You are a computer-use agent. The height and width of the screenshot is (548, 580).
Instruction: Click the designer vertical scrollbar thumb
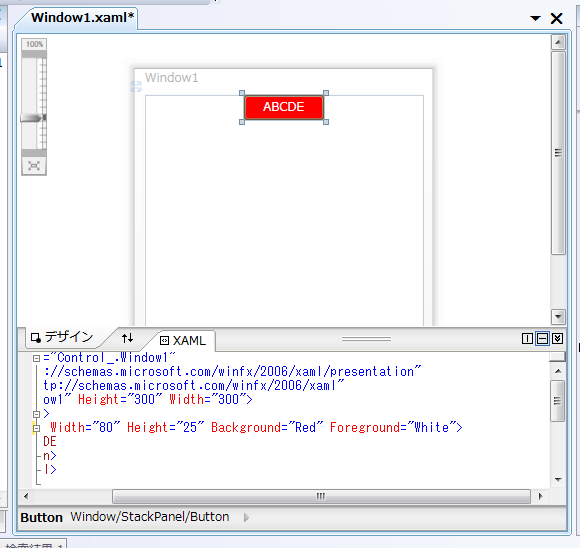click(x=558, y=152)
